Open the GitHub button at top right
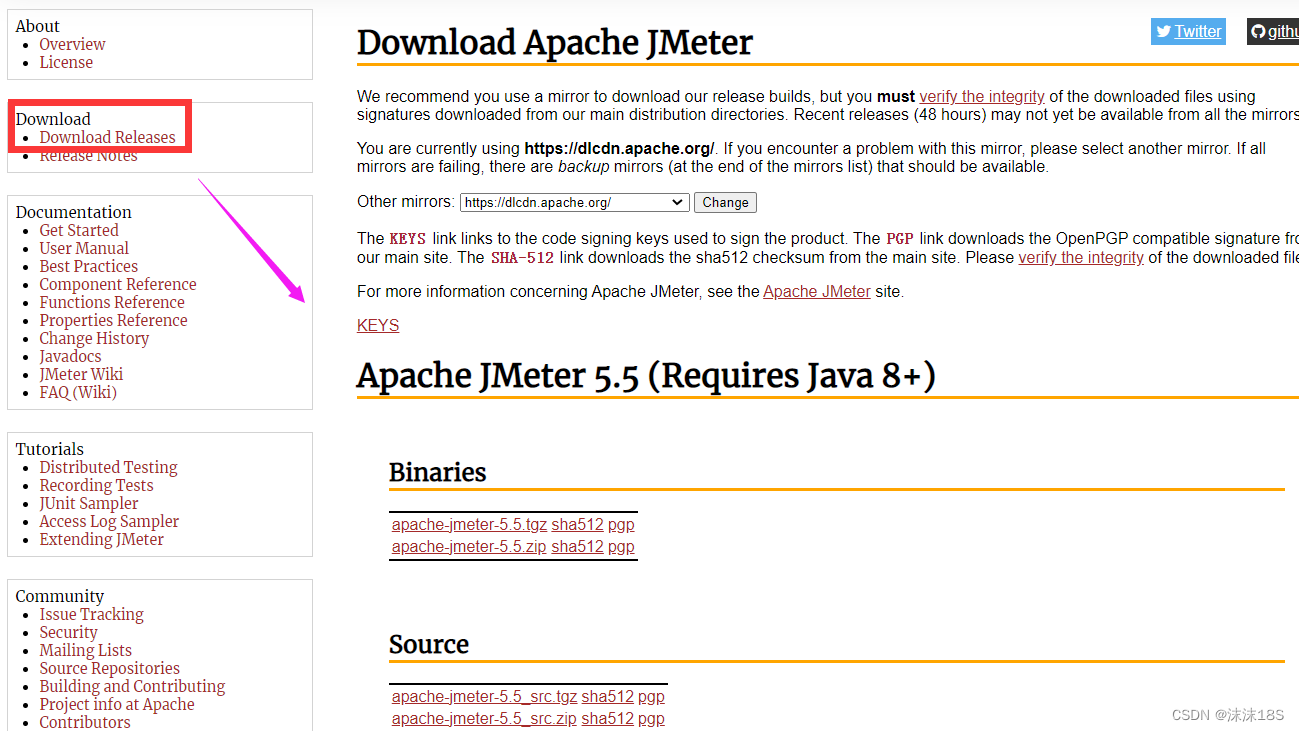 pos(1273,31)
